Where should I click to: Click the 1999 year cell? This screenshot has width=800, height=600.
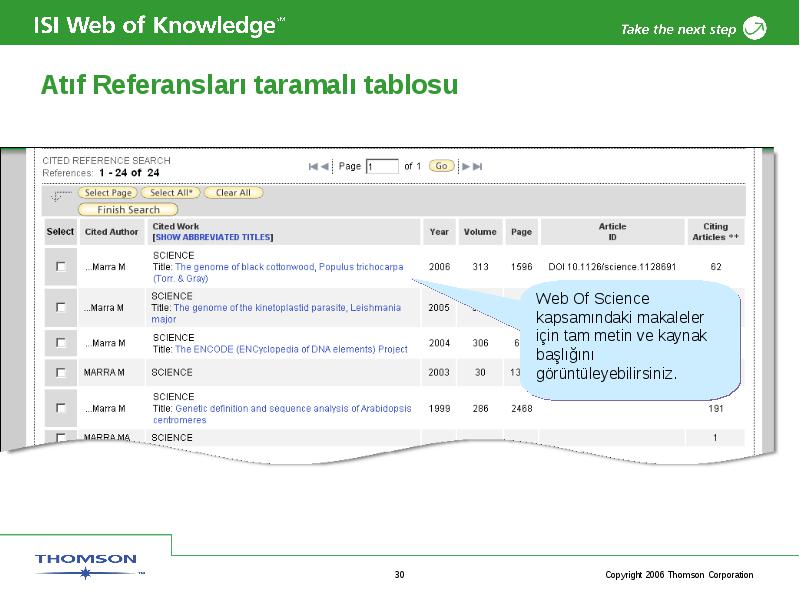439,408
